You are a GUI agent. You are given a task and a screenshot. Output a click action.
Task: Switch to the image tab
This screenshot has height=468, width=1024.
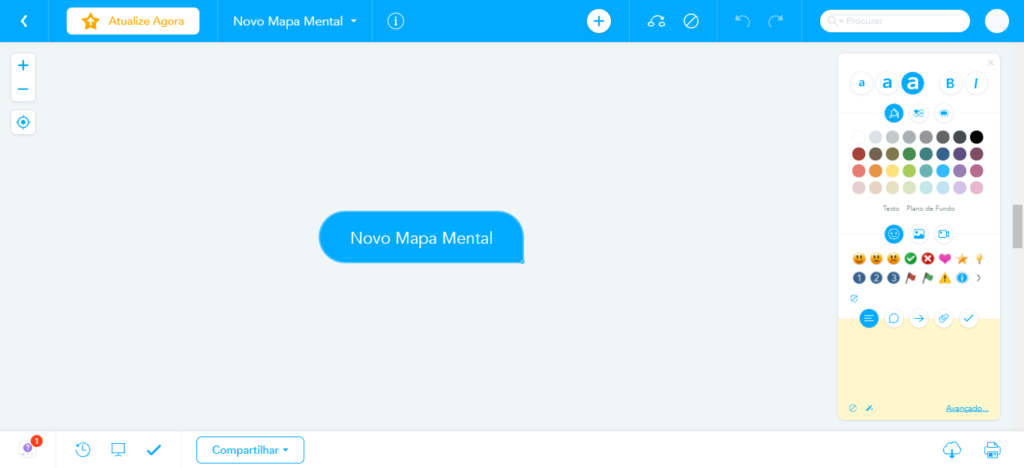pos(919,234)
